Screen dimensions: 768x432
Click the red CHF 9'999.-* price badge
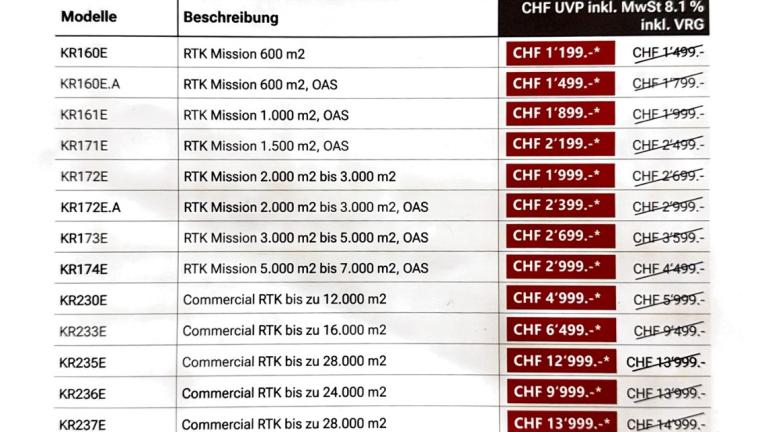click(x=562, y=392)
